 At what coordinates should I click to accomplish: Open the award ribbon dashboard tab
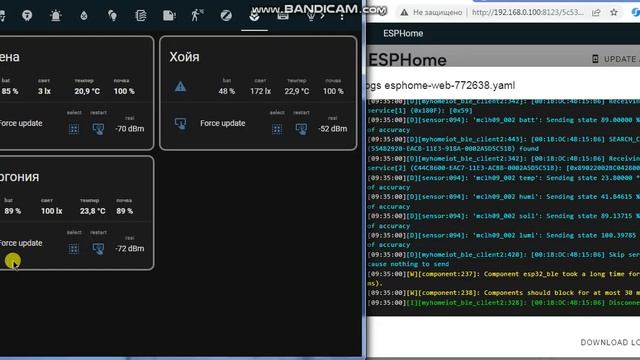27,16
